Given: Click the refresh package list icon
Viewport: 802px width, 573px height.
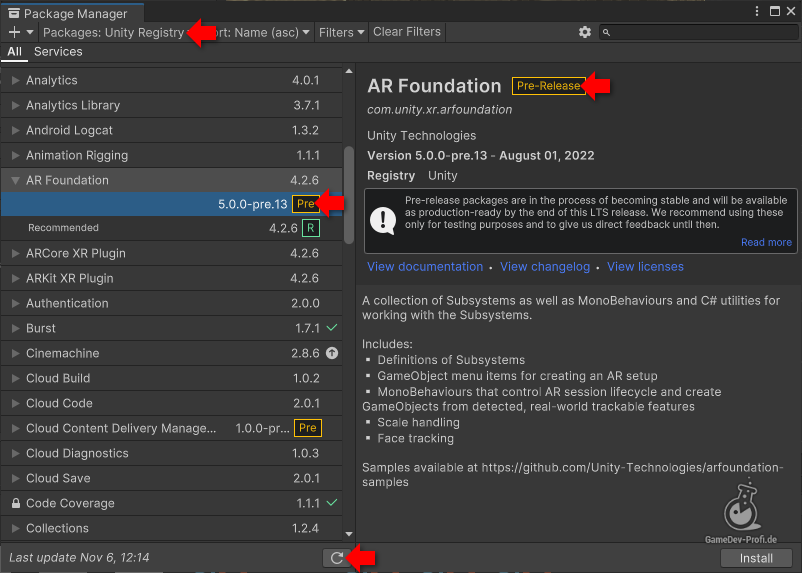Looking at the screenshot, I should point(337,558).
